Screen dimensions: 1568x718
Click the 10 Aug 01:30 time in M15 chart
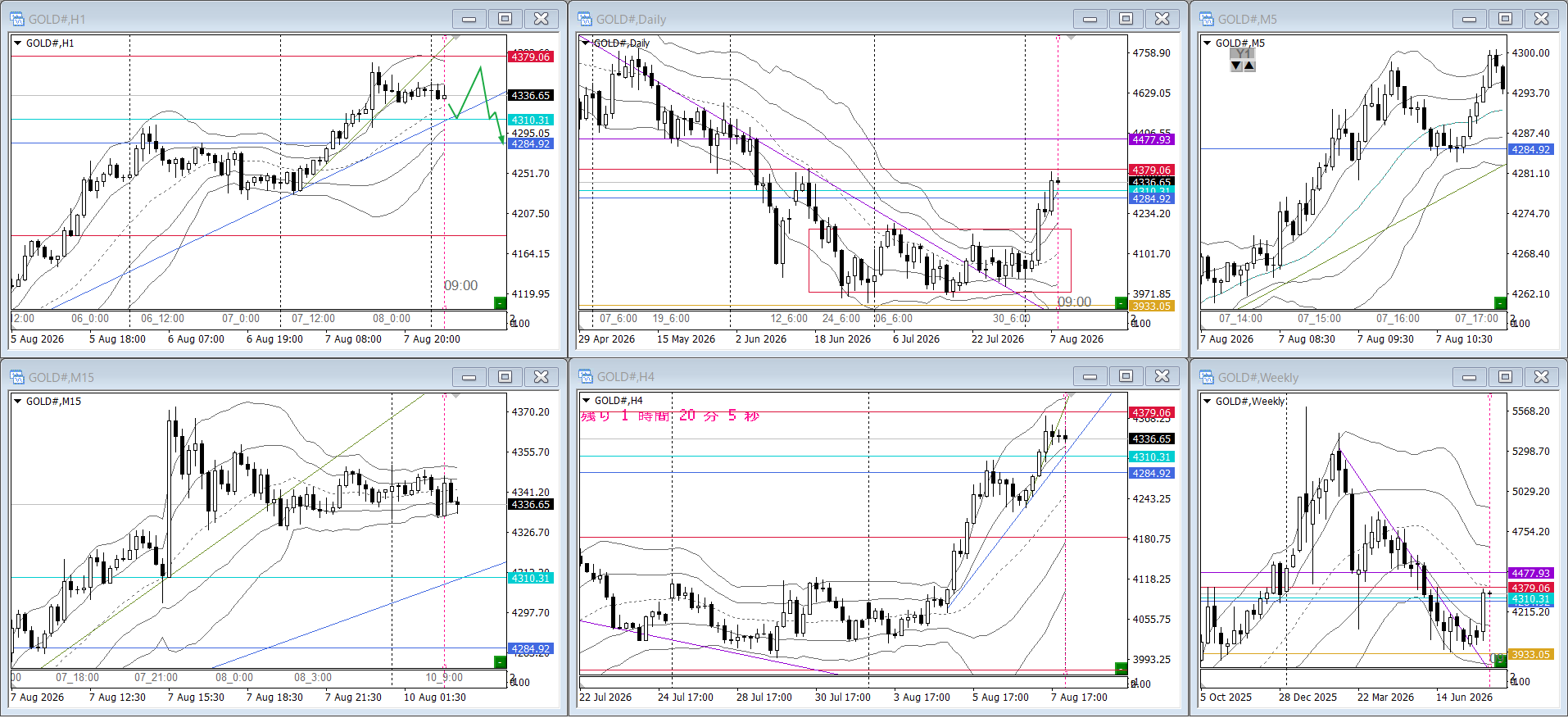[x=435, y=697]
